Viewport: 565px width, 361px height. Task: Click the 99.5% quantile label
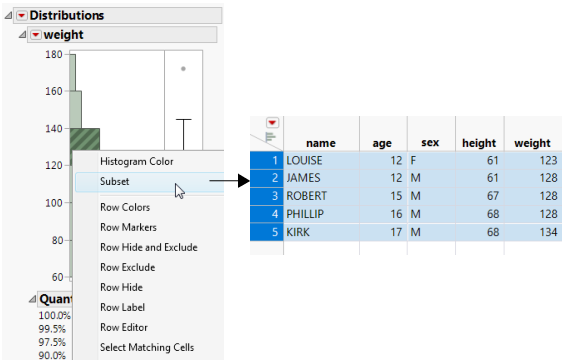52,329
